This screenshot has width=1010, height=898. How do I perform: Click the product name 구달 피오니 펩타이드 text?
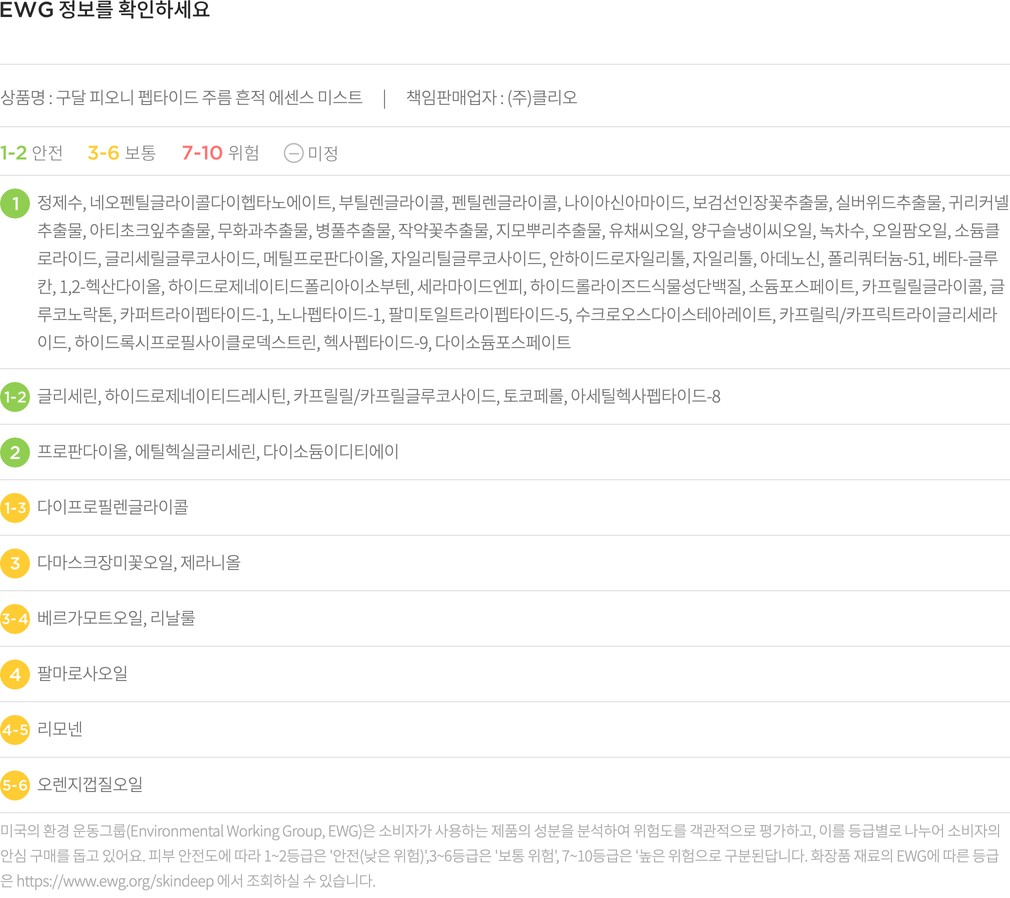click(x=181, y=98)
